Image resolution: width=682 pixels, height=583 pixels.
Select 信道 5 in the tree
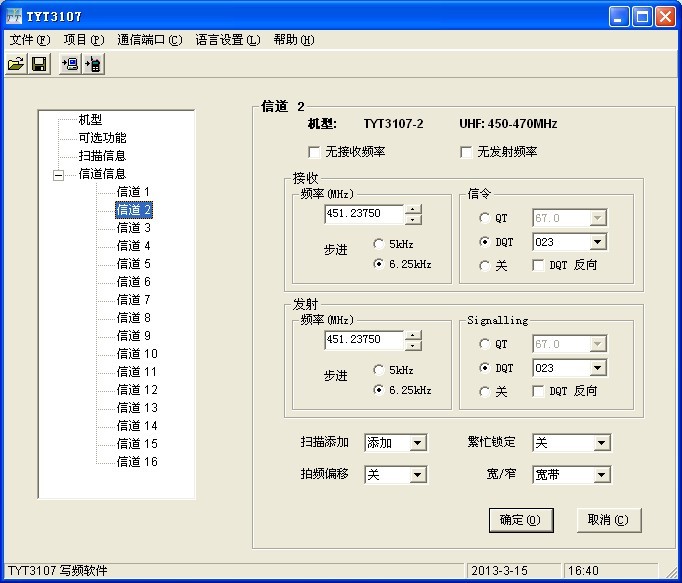coord(134,264)
